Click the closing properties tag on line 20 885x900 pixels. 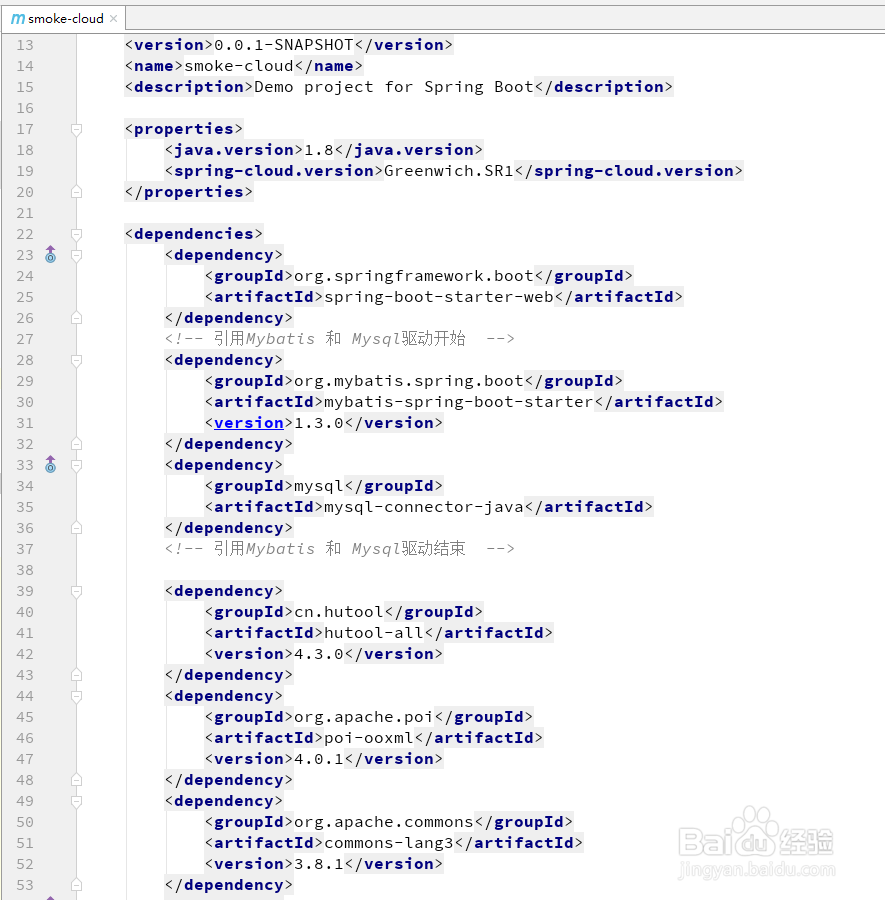[189, 192]
